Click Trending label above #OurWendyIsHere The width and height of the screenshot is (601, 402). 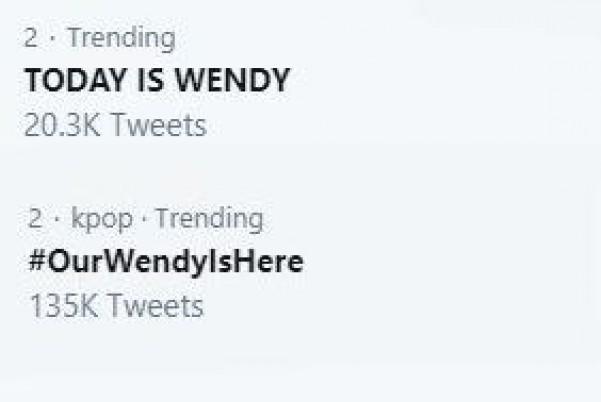click(x=208, y=218)
